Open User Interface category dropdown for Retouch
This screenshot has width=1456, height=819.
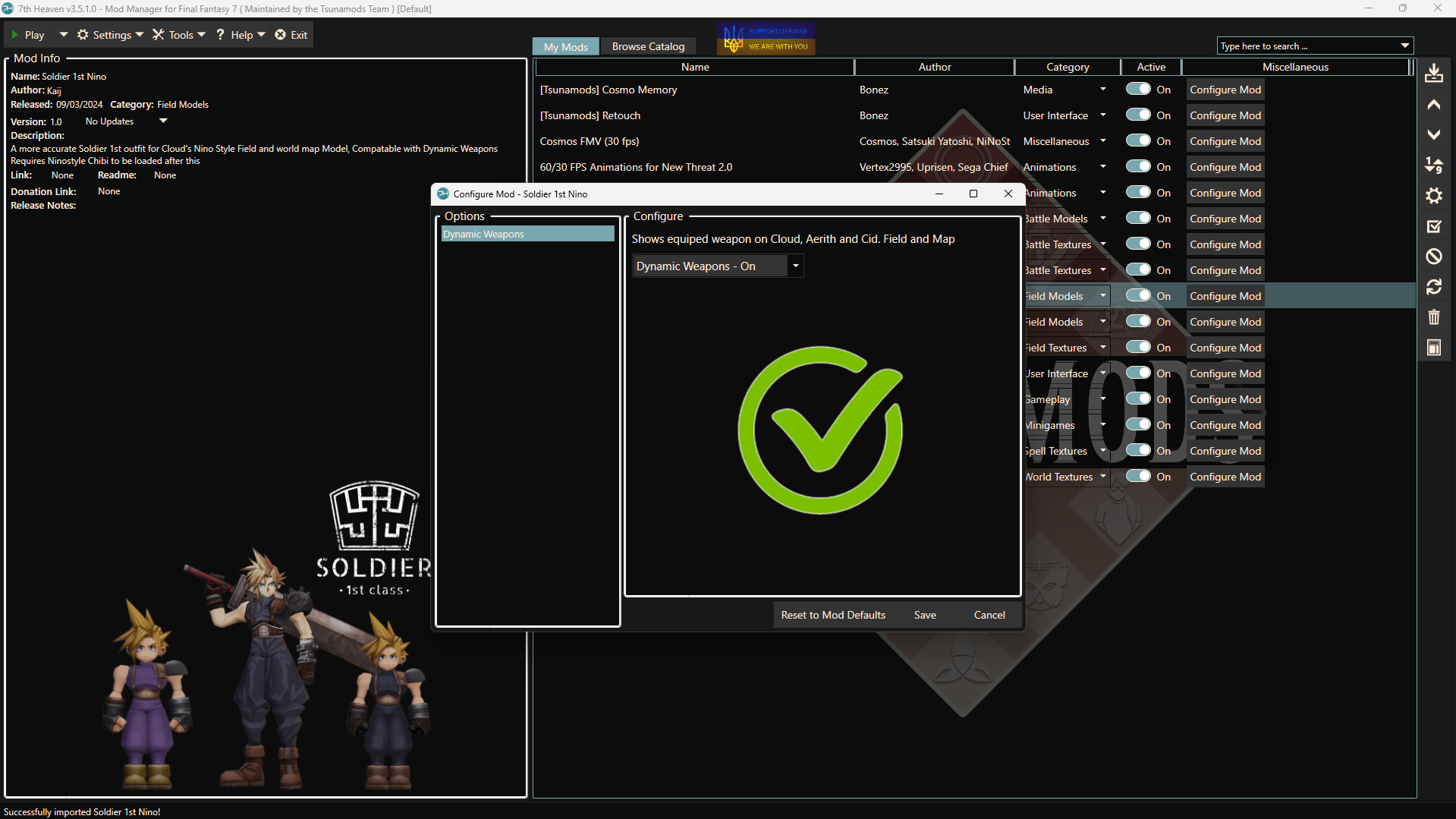tap(1102, 115)
